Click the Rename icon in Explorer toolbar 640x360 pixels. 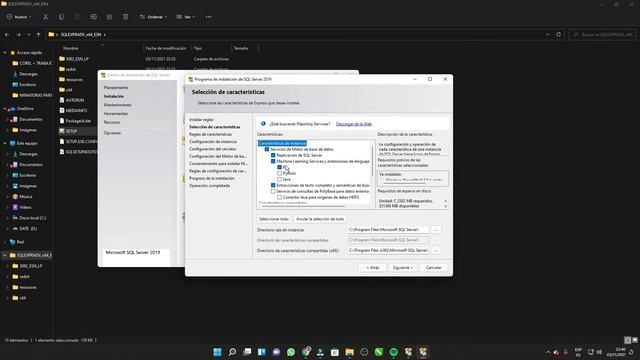pos(93,17)
